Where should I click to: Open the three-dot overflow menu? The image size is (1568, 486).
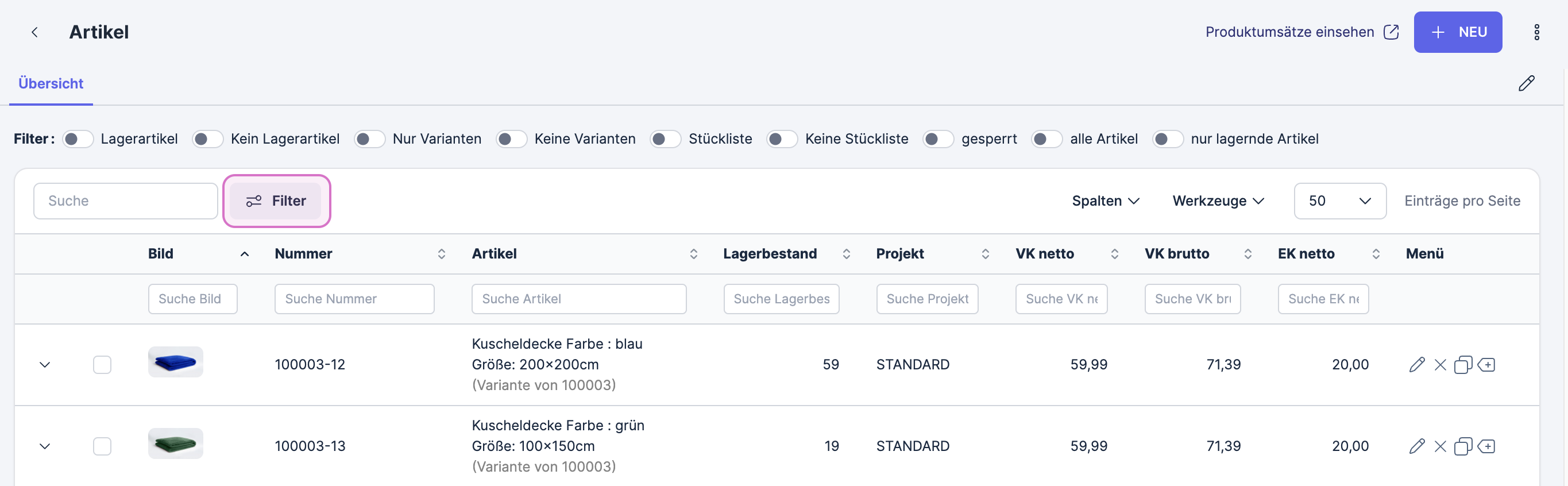tap(1536, 32)
